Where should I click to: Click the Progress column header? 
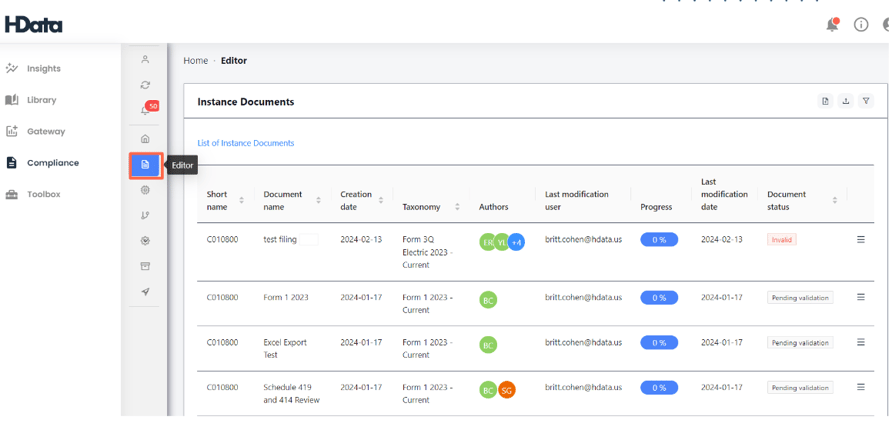(656, 207)
